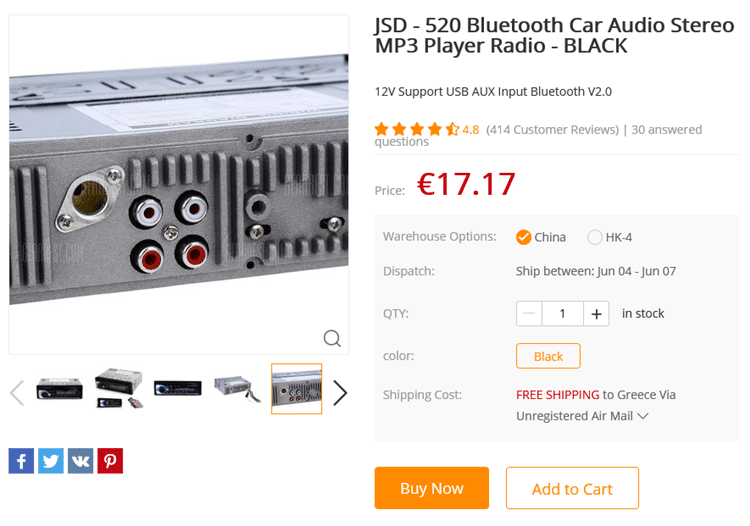The image size is (750, 526).
Task: Share product via VK icon
Action: 80,460
